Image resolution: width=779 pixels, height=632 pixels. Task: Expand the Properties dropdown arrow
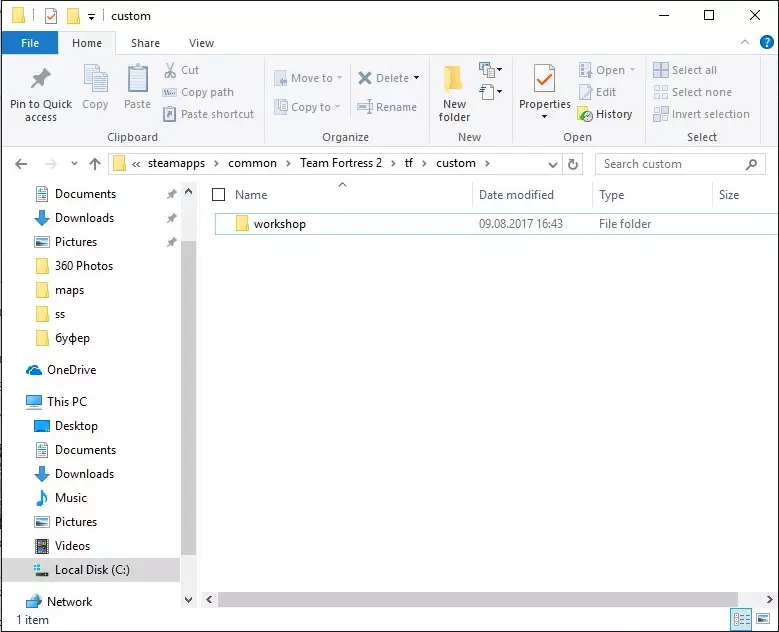pyautogui.click(x=545, y=117)
